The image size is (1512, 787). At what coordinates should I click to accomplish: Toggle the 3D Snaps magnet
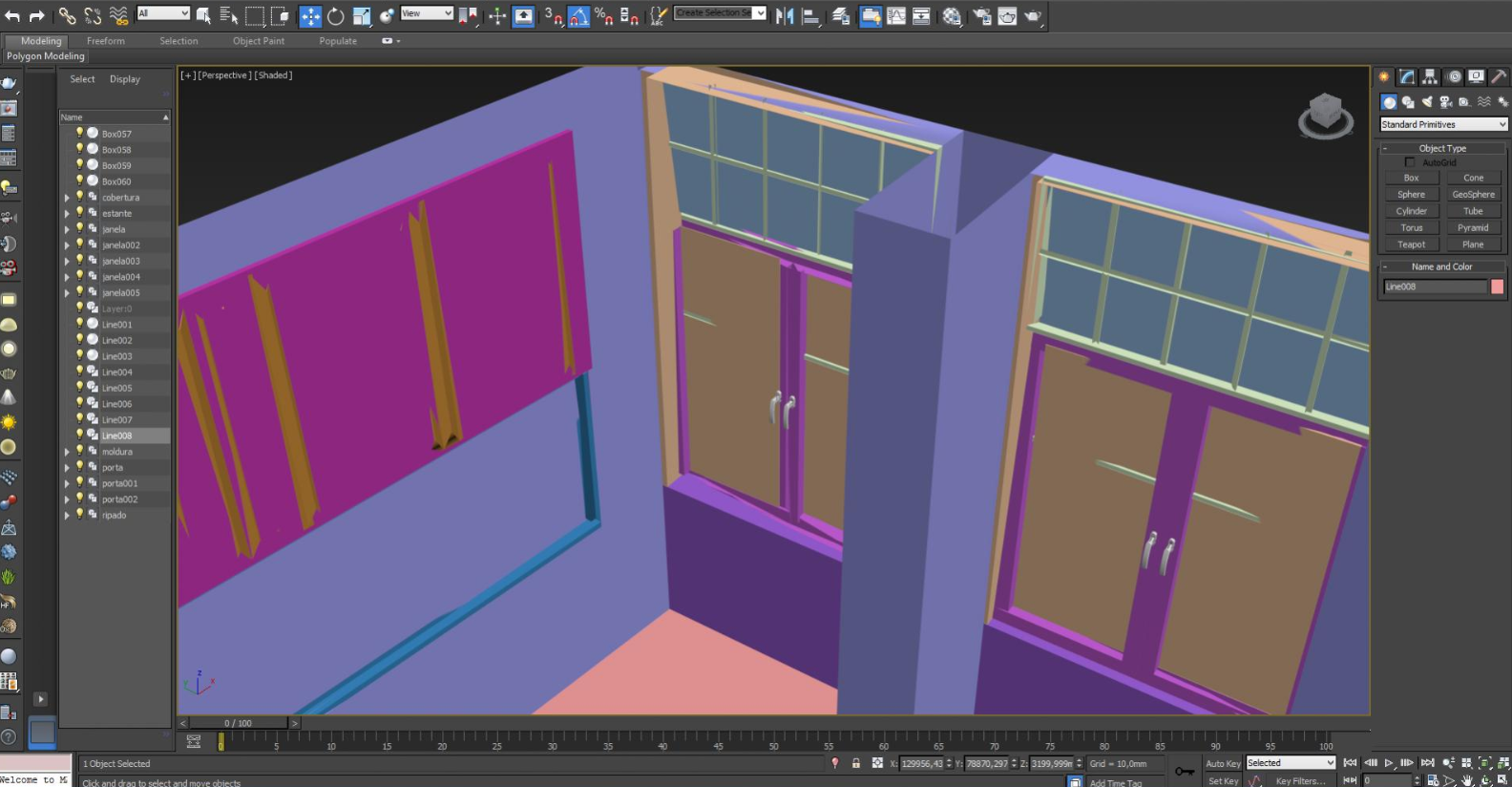point(554,15)
